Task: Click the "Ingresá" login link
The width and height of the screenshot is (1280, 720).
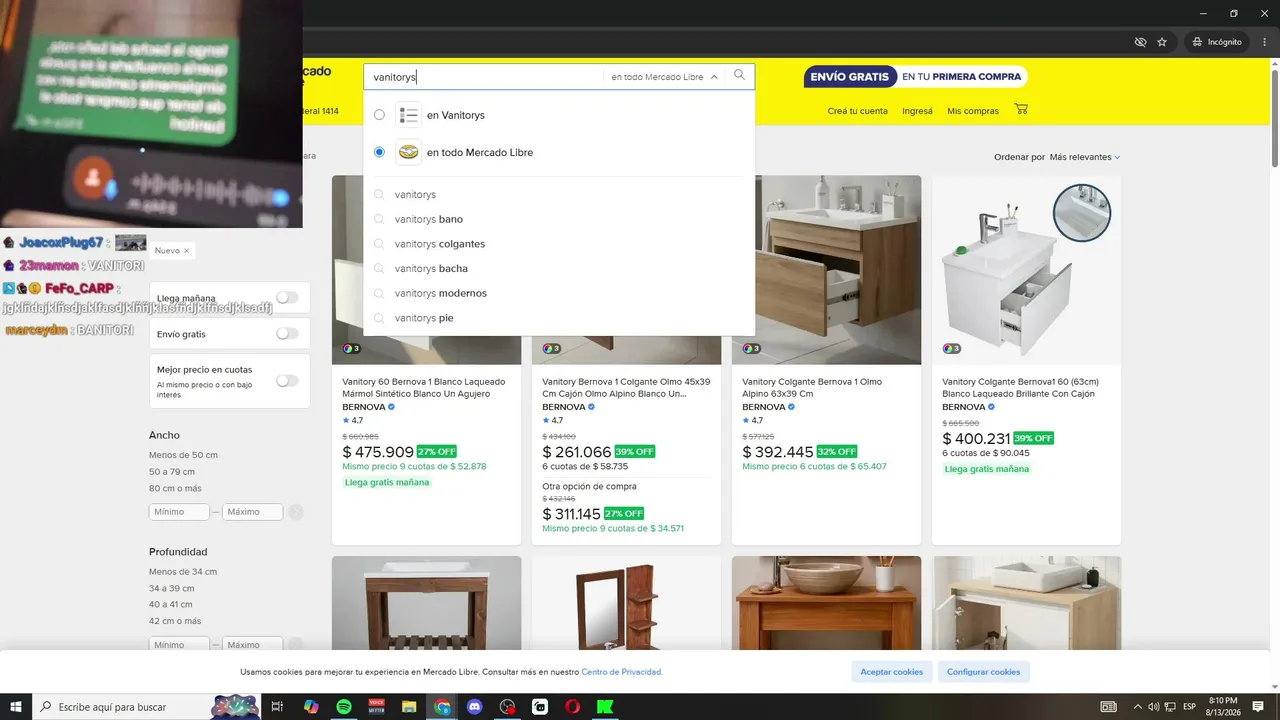Action: (x=917, y=111)
